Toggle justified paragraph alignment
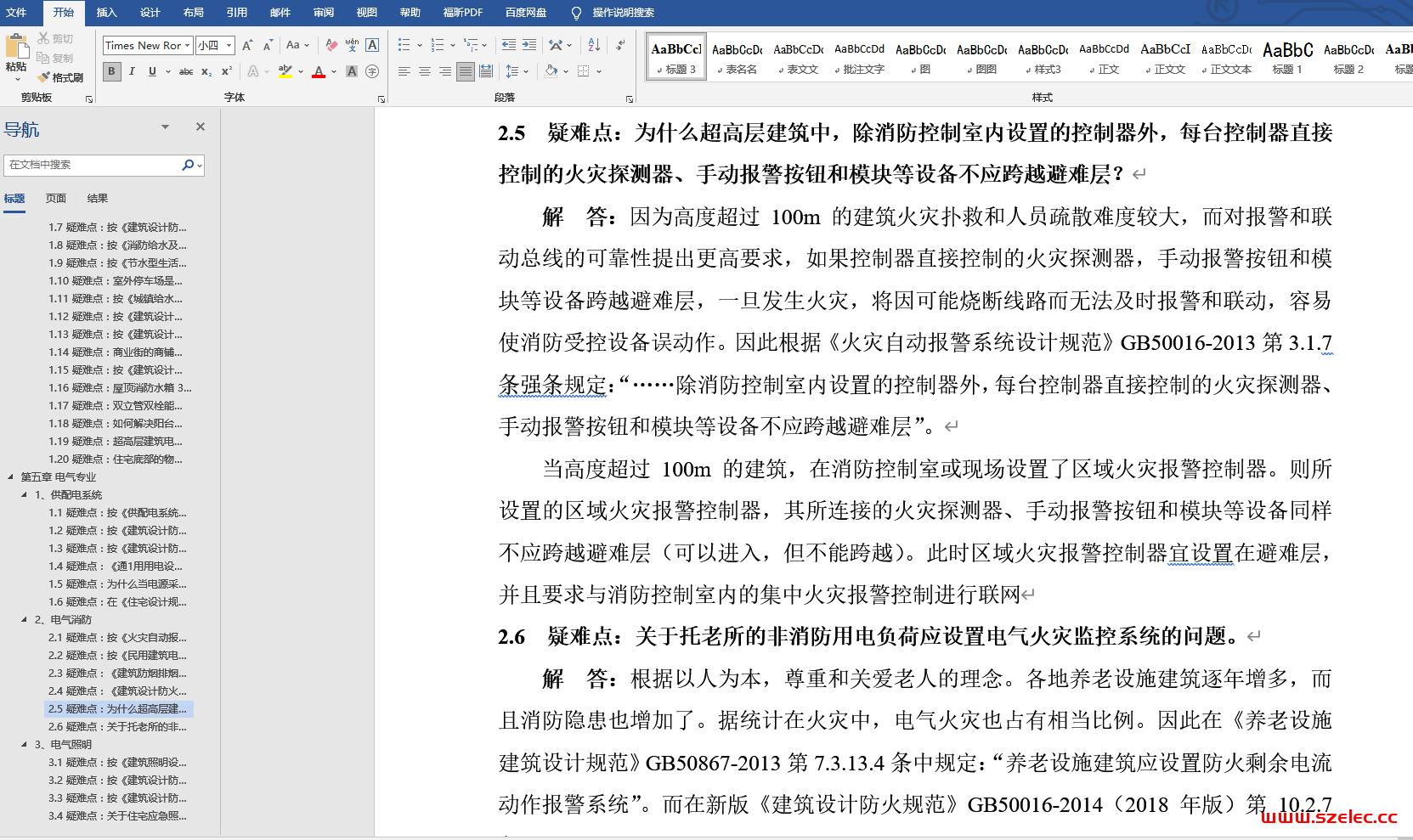The image size is (1413, 840). [x=466, y=71]
